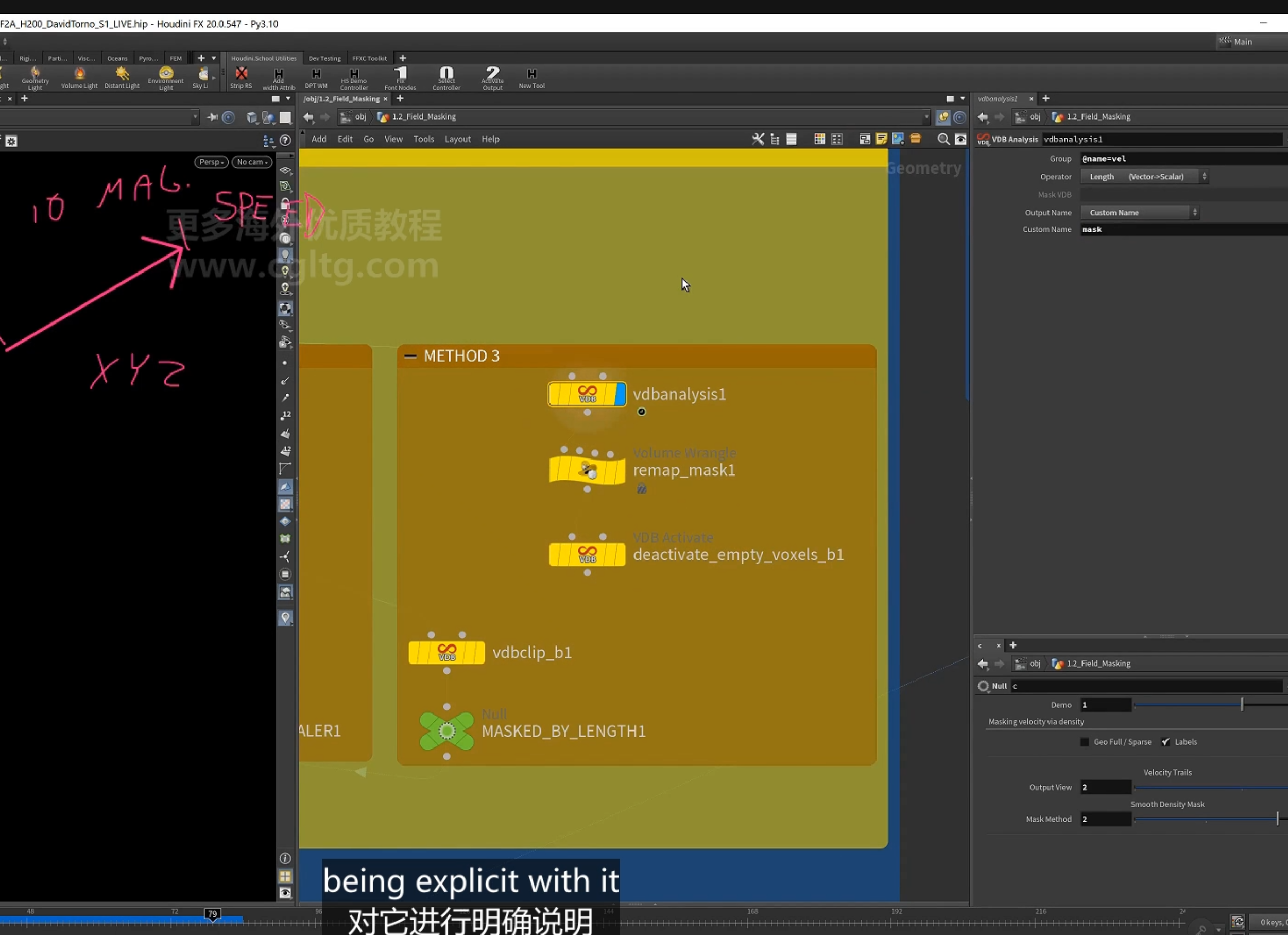Click the vdbclip_b1 VDB node icon

447,652
